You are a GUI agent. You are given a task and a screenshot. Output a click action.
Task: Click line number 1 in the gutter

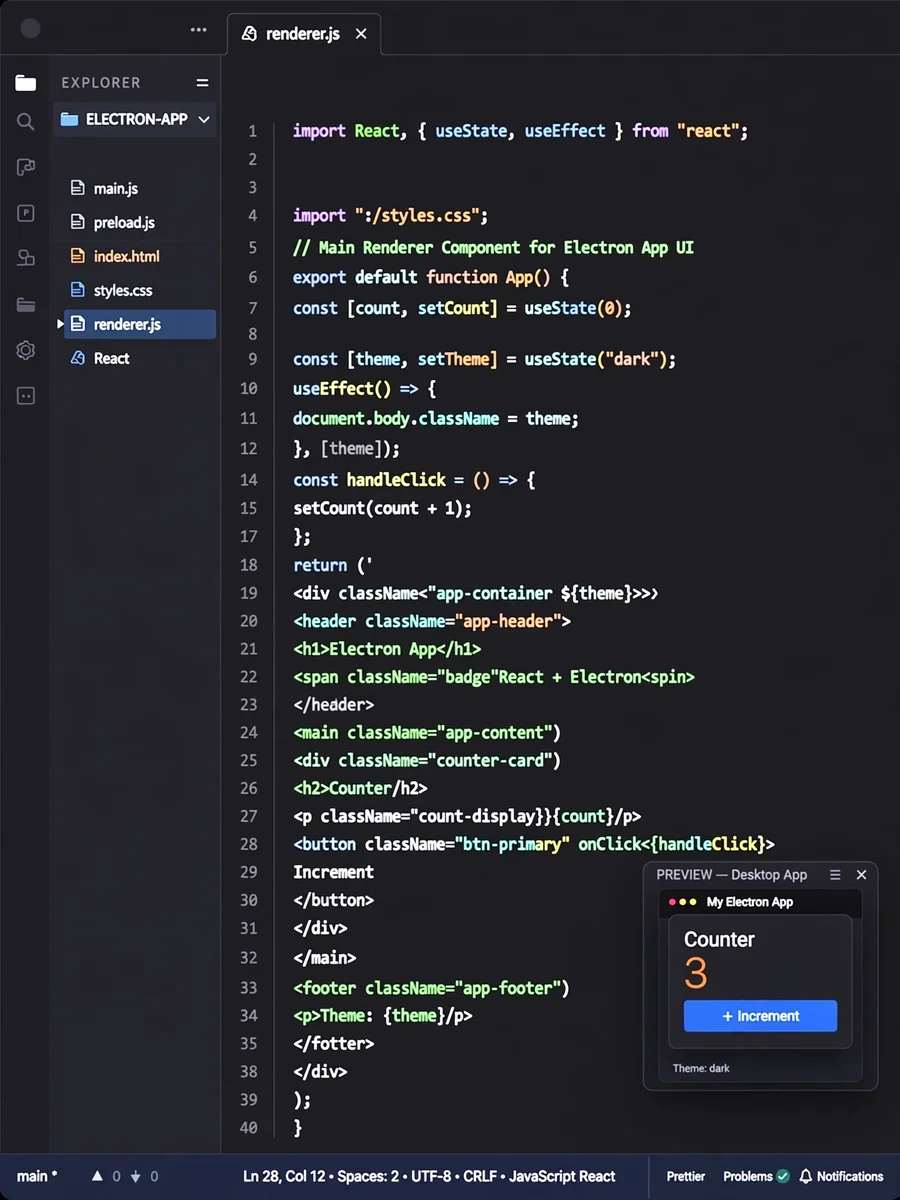(x=253, y=131)
